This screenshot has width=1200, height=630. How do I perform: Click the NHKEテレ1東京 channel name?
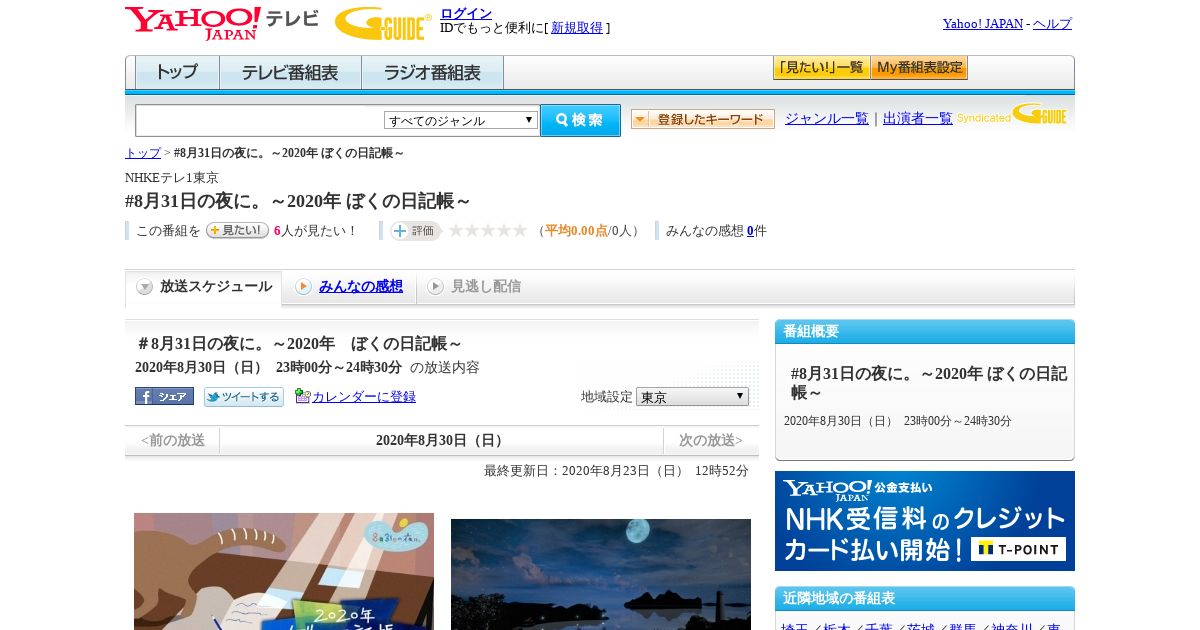(x=172, y=178)
